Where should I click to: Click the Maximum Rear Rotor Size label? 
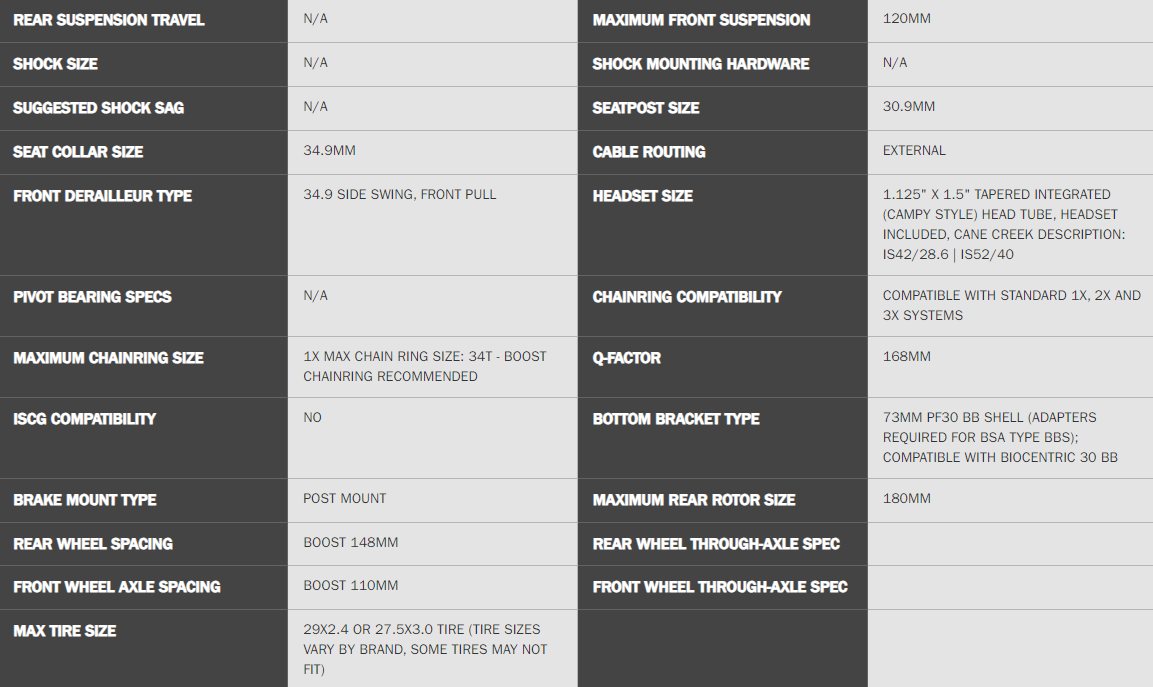tap(693, 500)
